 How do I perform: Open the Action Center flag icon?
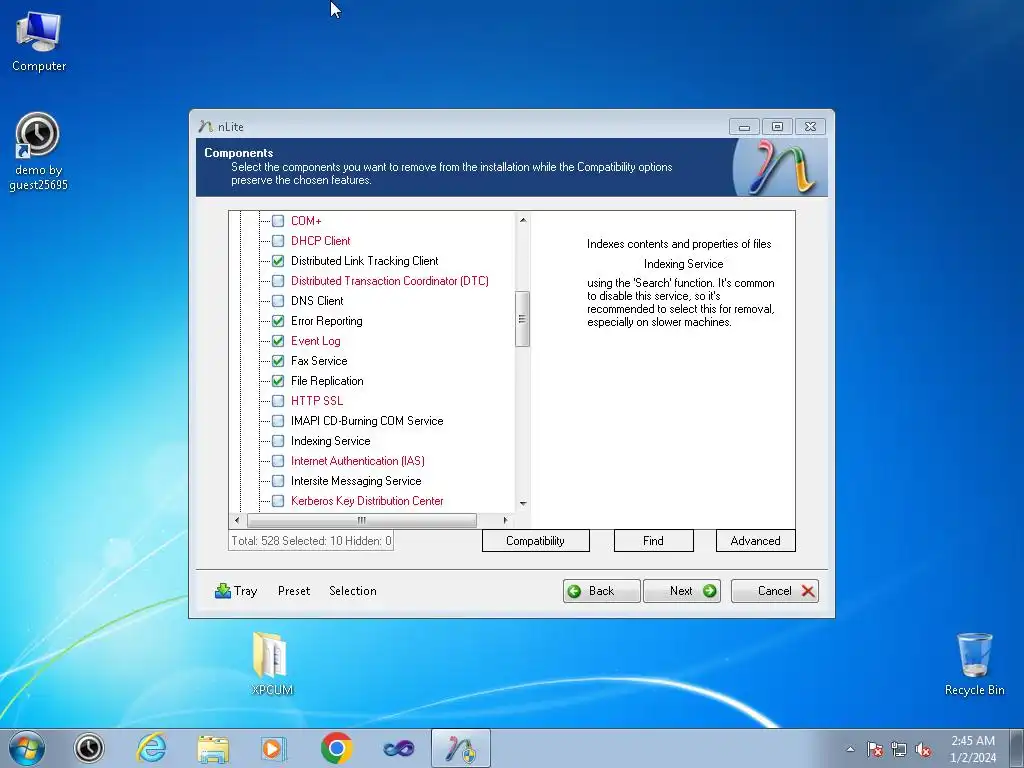(x=874, y=749)
